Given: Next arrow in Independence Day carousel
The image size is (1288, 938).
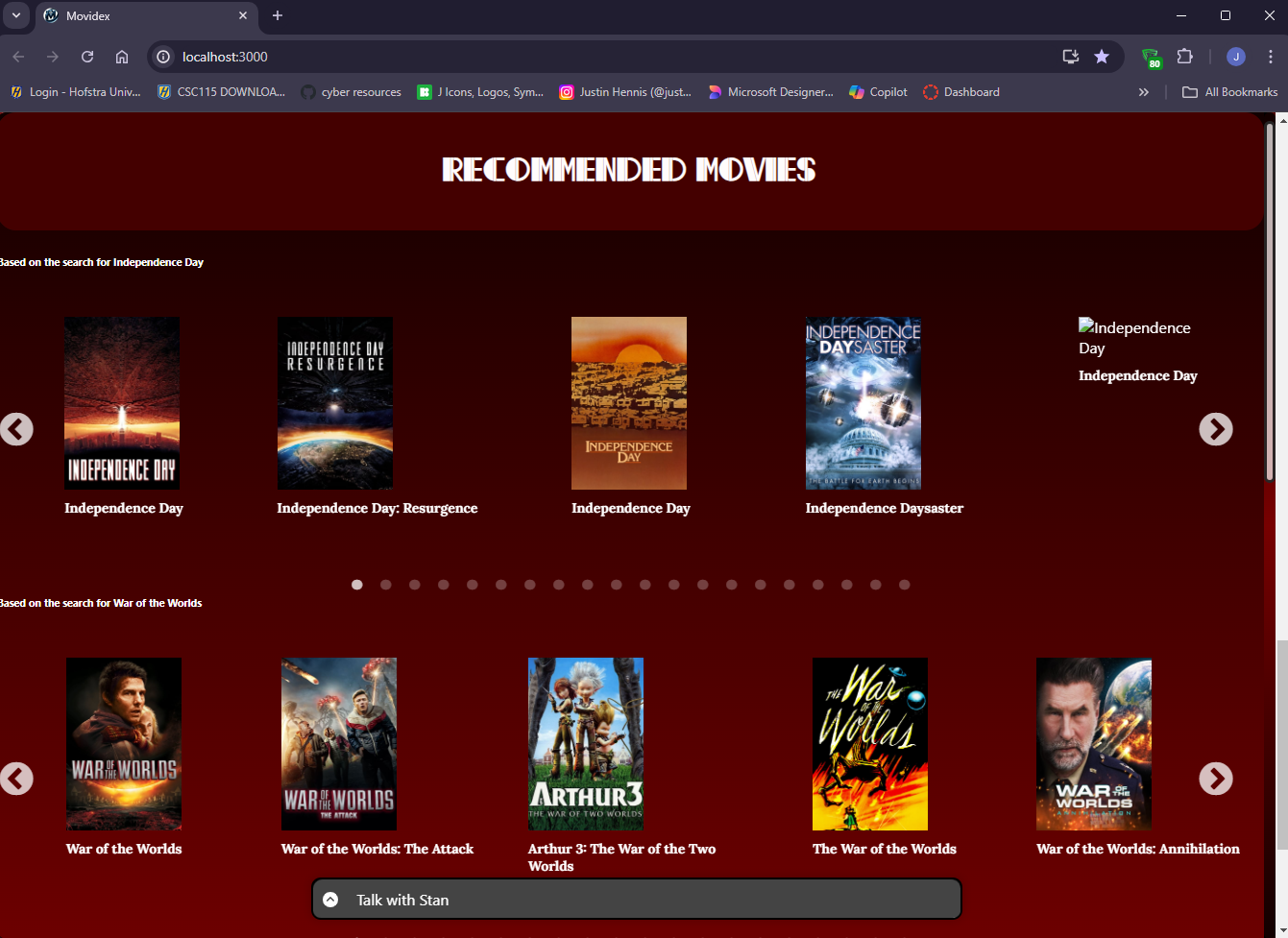Looking at the screenshot, I should pos(1216,429).
